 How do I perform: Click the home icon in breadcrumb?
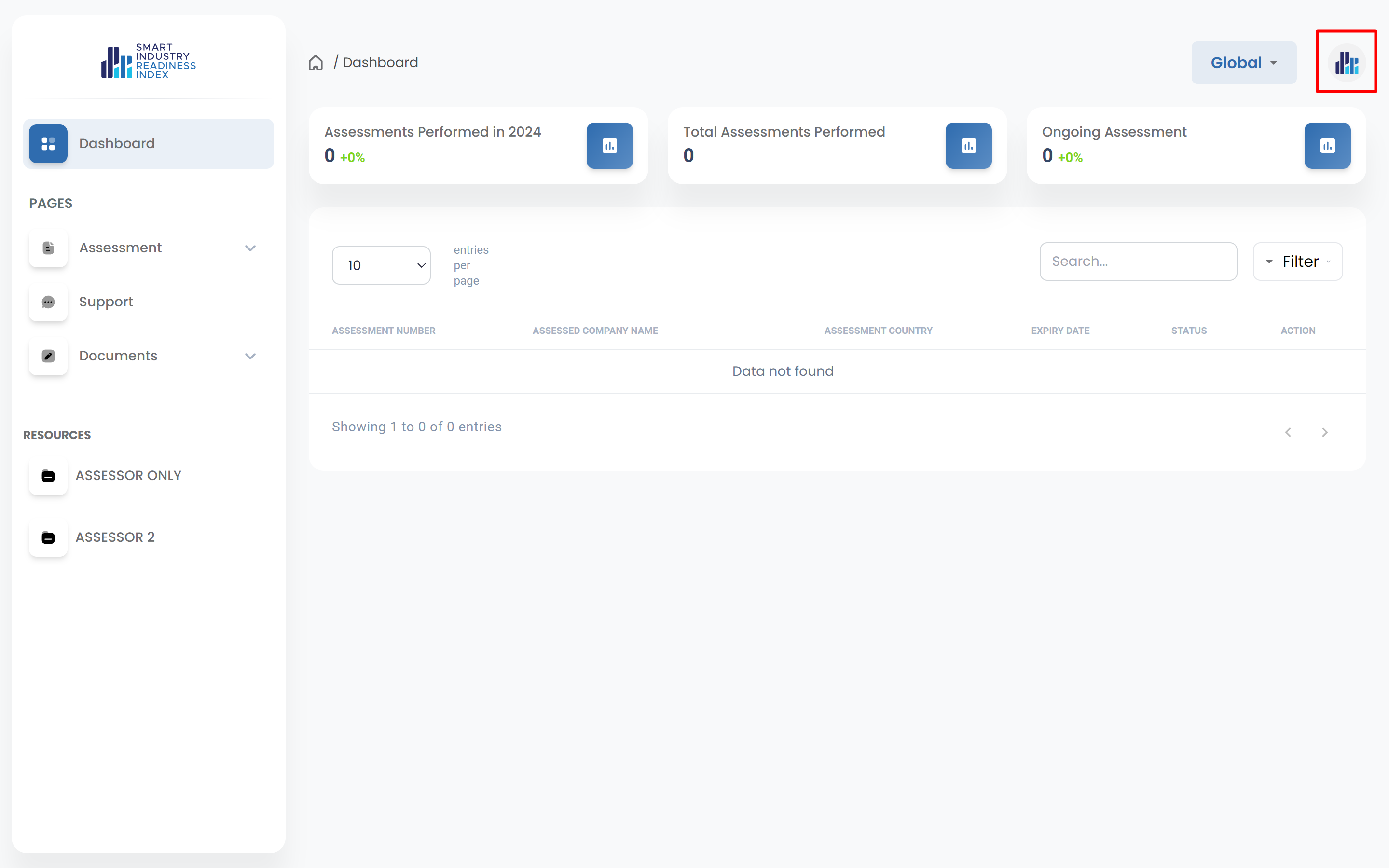(x=316, y=63)
